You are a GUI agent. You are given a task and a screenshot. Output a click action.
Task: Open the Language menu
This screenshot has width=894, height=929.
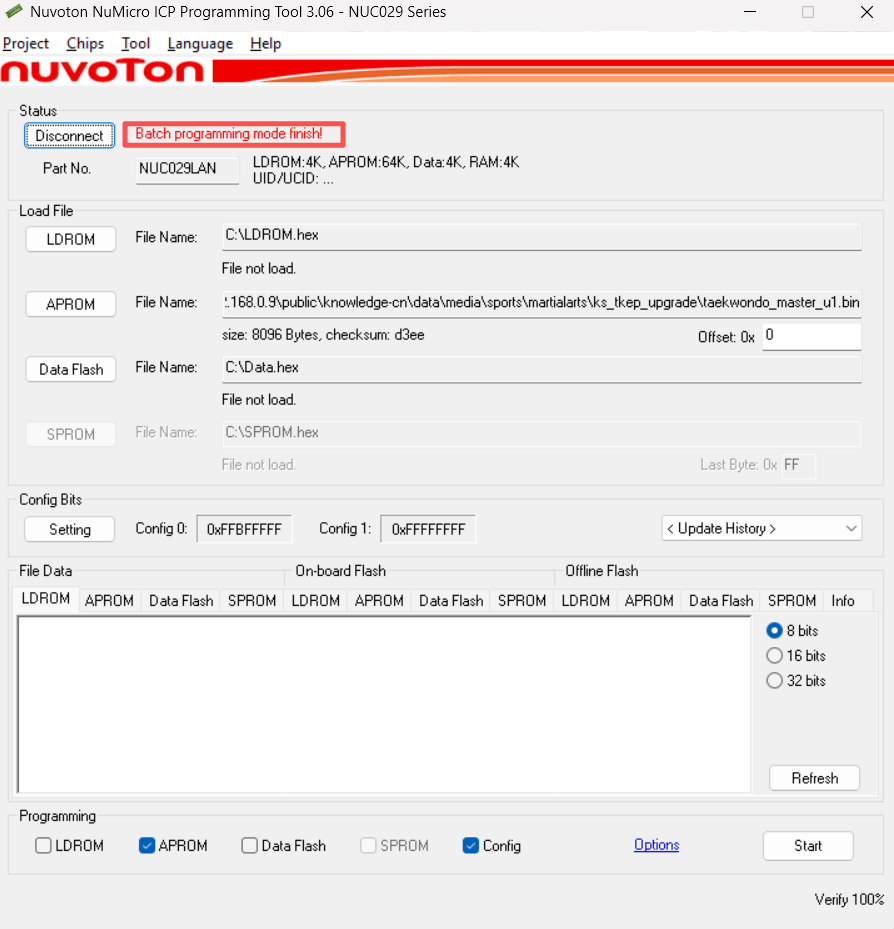tap(200, 44)
